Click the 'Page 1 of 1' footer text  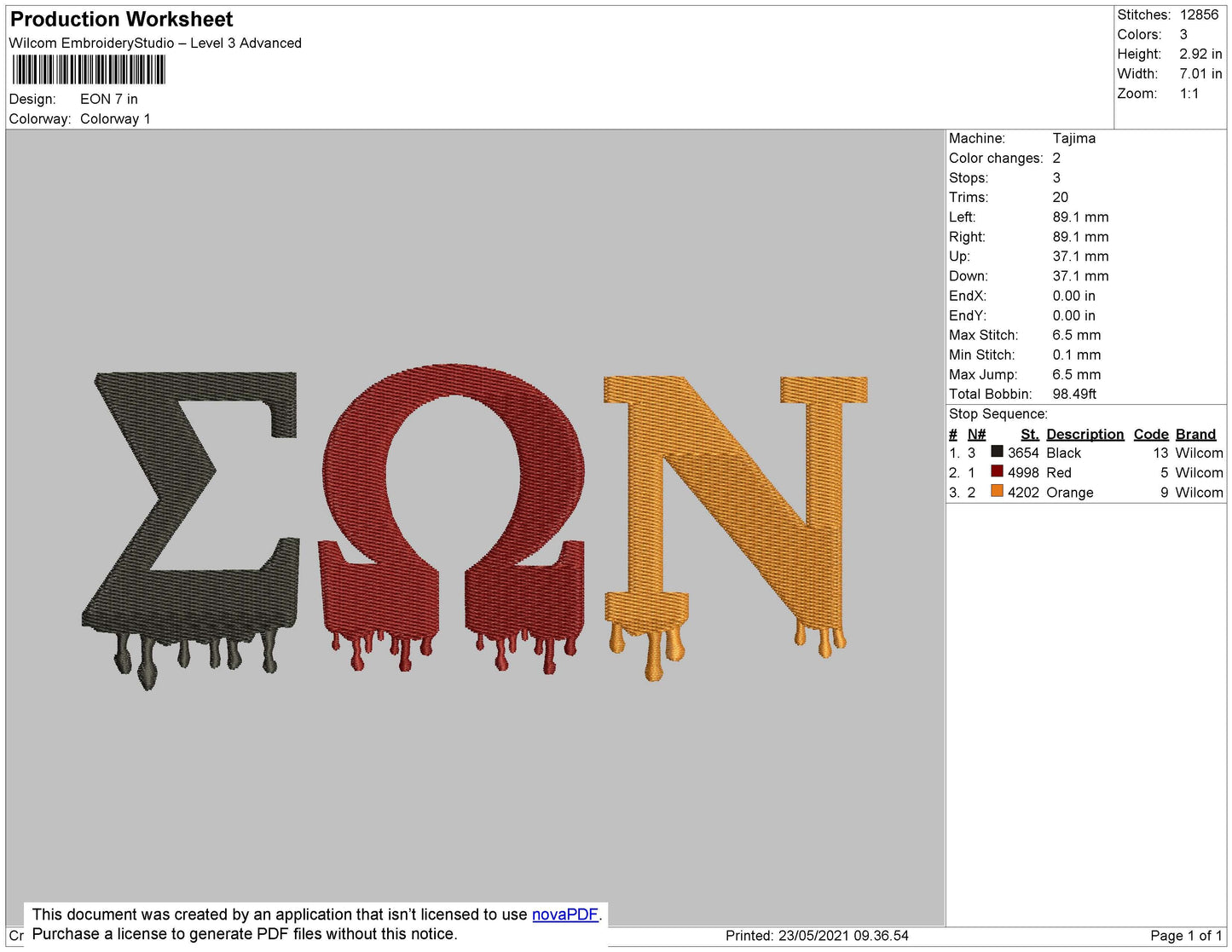tap(1187, 936)
